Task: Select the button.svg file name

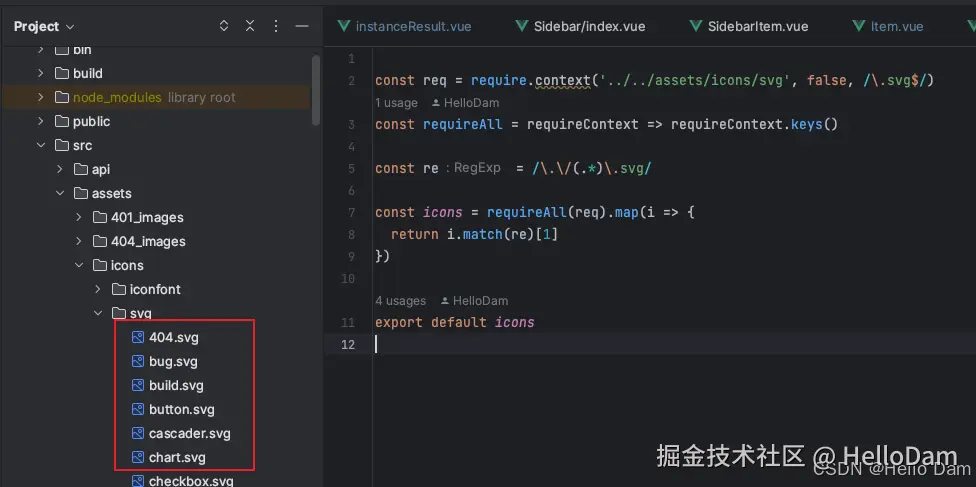Action: coord(182,409)
